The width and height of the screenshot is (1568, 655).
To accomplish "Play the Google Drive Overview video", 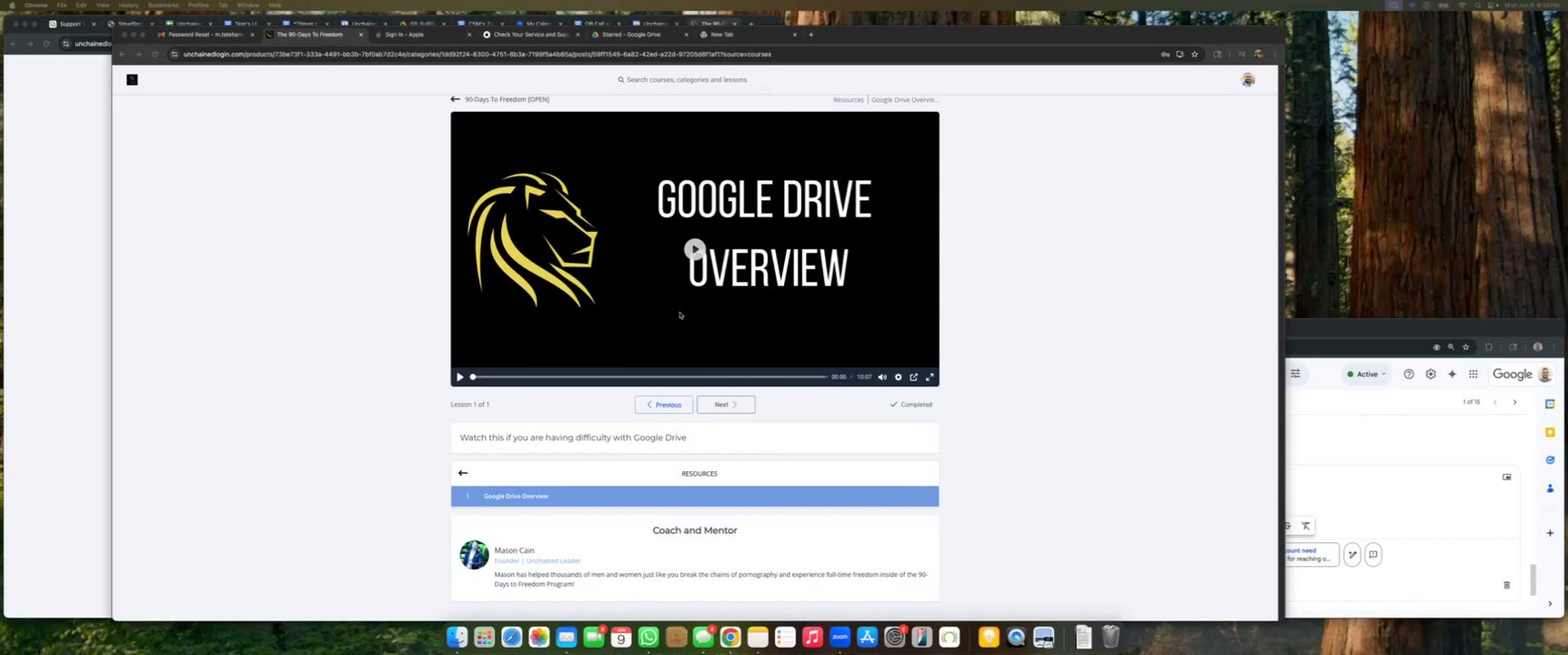I will (694, 249).
